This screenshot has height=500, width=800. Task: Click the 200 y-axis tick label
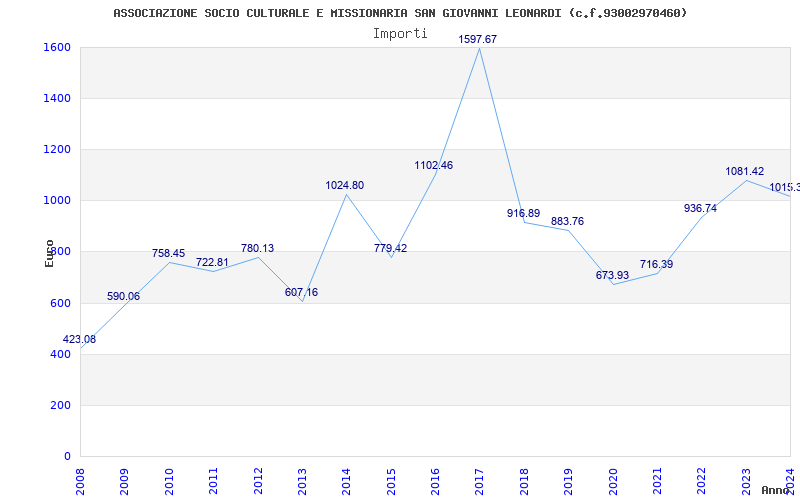coord(60,405)
